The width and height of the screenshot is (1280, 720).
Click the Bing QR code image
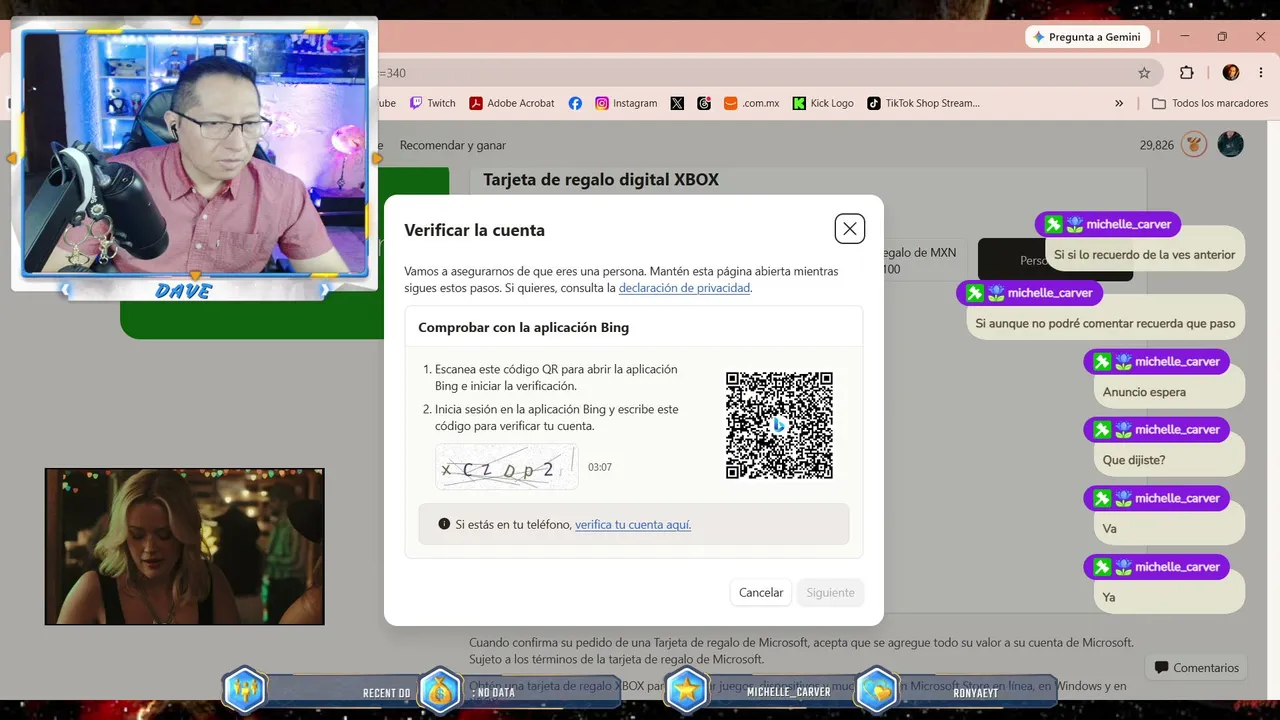[779, 426]
